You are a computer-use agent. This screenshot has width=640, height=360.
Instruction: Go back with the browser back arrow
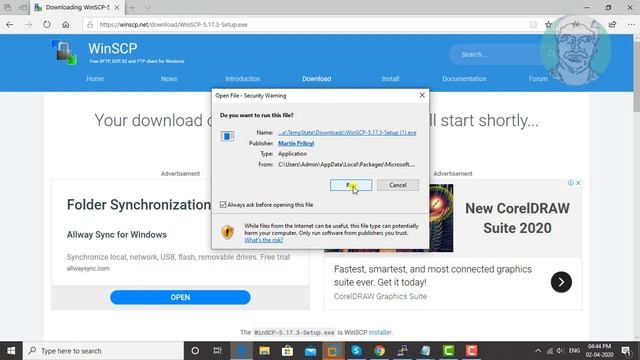point(9,24)
